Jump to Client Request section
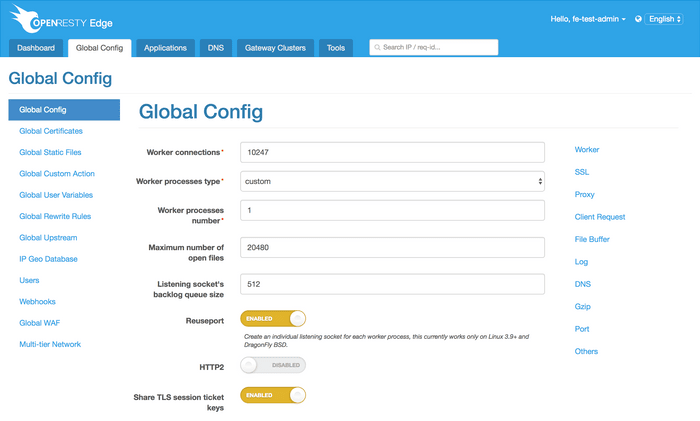This screenshot has width=700, height=421. (x=600, y=217)
